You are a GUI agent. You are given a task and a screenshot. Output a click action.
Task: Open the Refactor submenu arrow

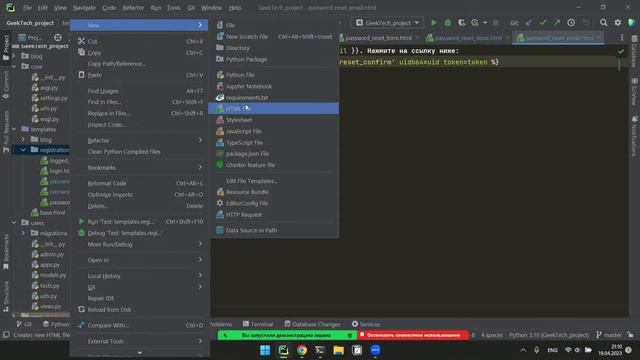200,140
